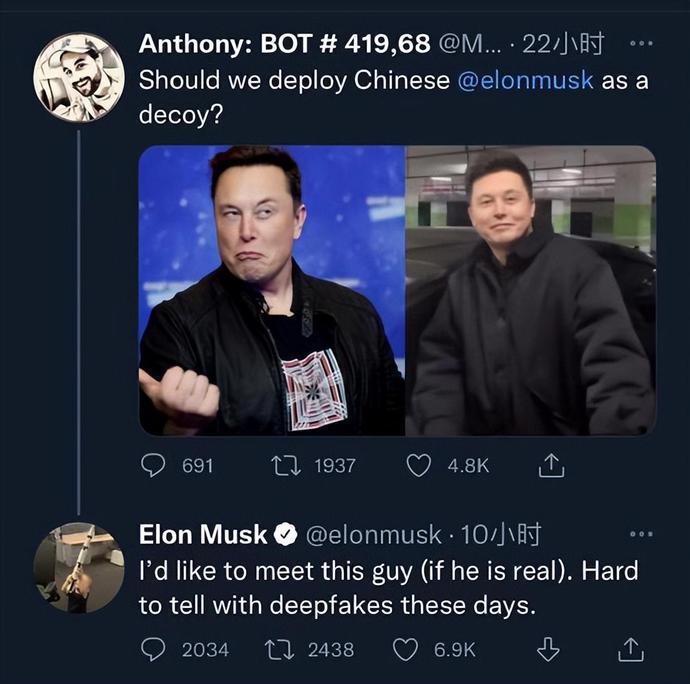Retweet Anthony's decoy tweet
Screen dimensions: 690x684
[x=287, y=466]
